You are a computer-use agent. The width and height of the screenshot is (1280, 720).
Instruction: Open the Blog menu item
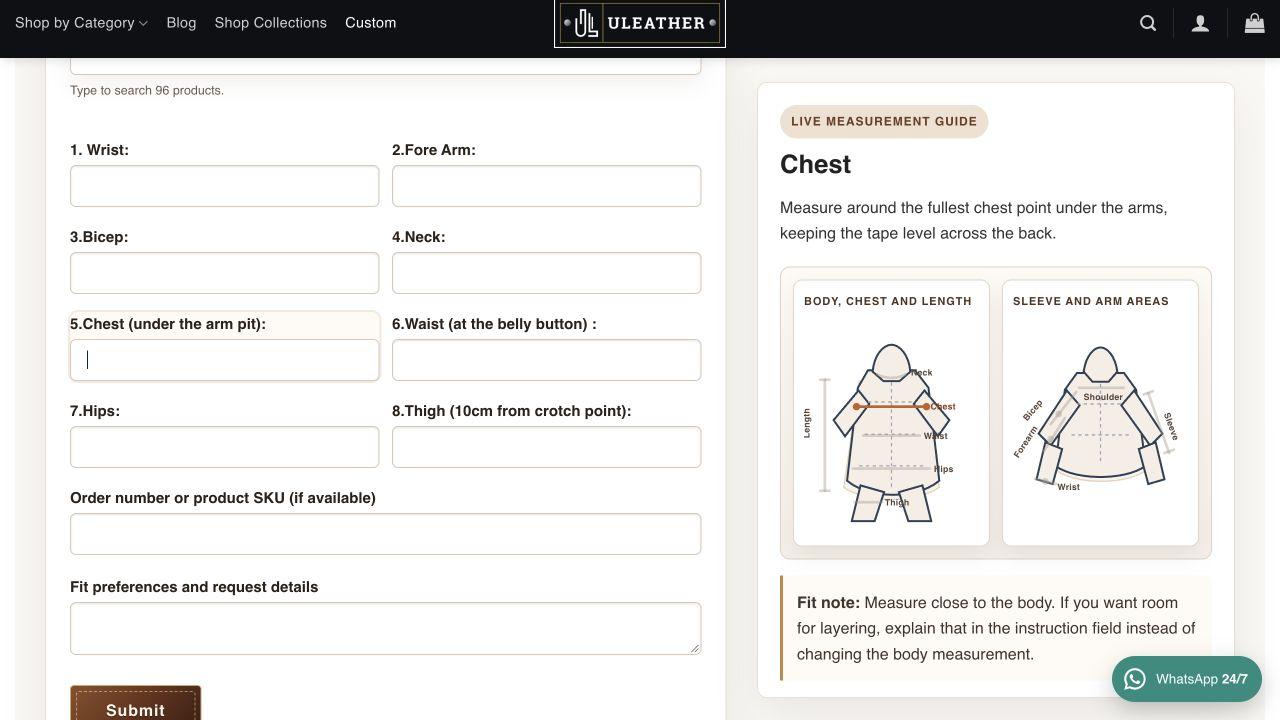click(181, 22)
